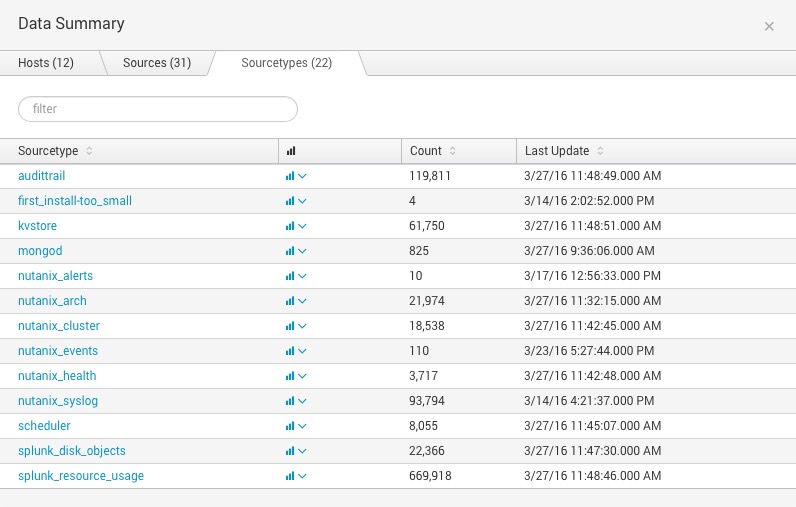This screenshot has height=507, width=796.
Task: Sort by Sourcetype column arrows
Action: 89,151
